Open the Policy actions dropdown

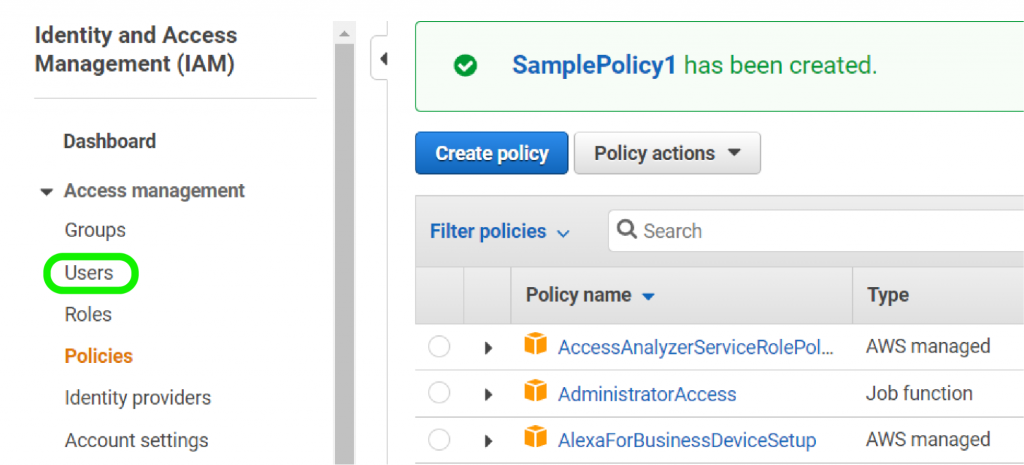(667, 153)
